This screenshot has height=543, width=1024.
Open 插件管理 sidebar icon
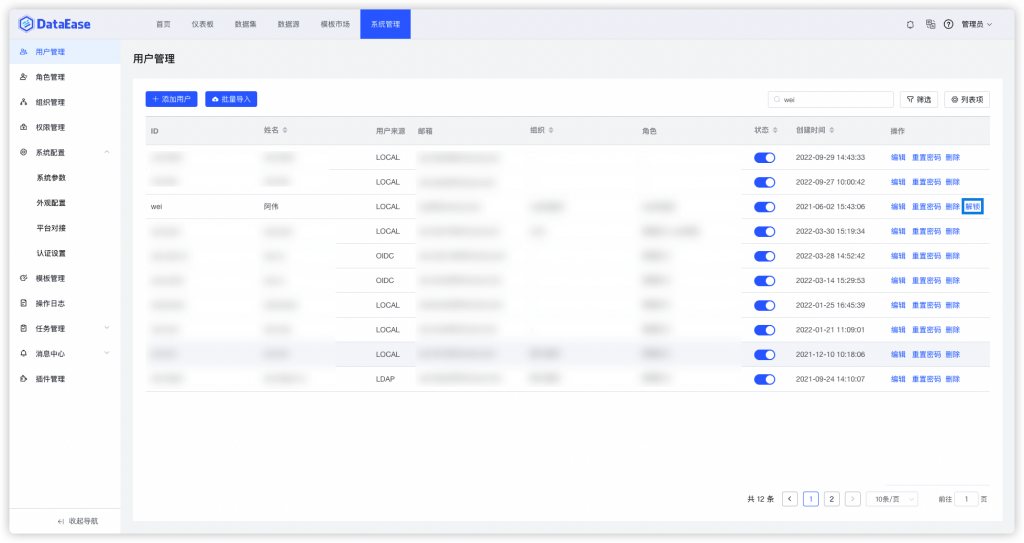pyautogui.click(x=24, y=379)
